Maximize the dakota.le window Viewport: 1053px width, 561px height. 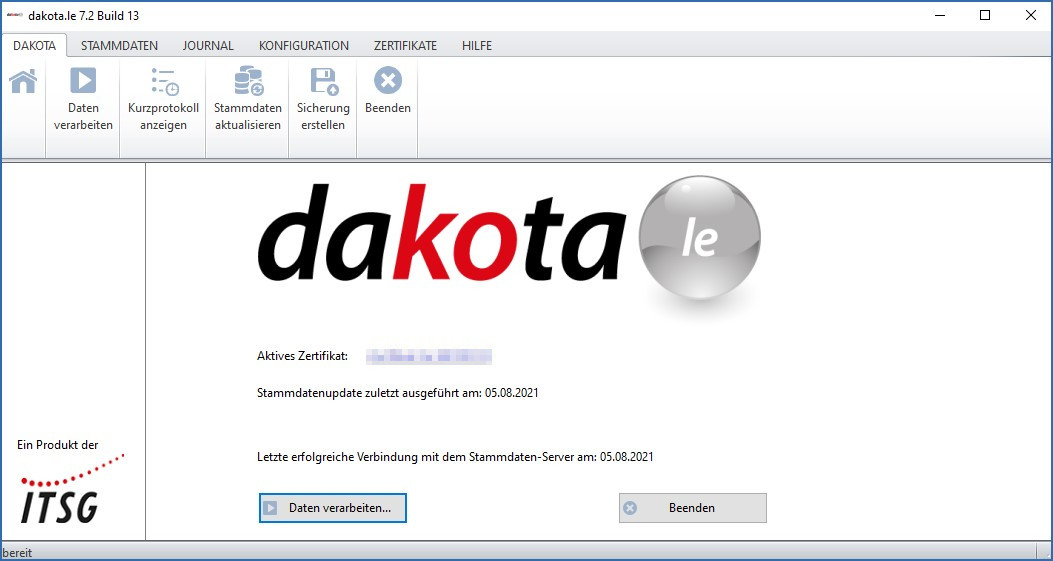pyautogui.click(x=985, y=15)
